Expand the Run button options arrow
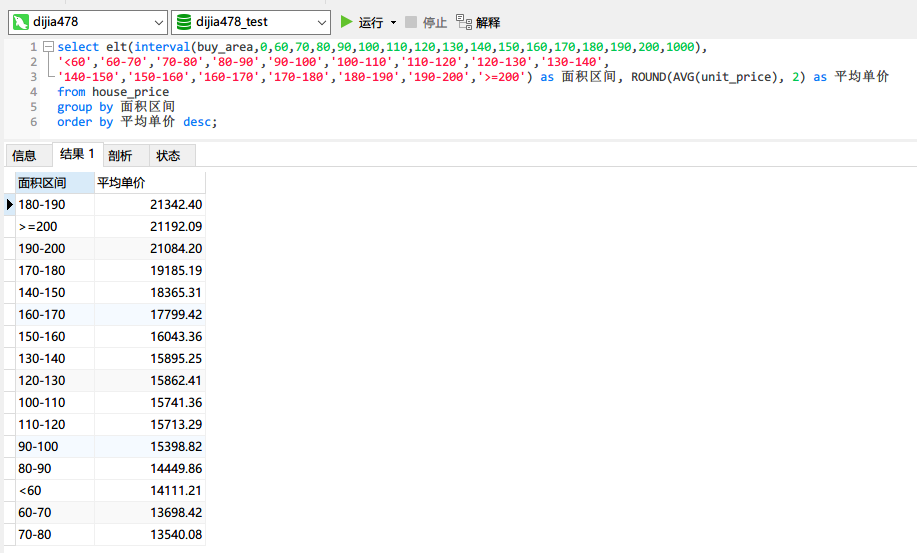Viewport: 917px width, 553px height. tap(393, 22)
